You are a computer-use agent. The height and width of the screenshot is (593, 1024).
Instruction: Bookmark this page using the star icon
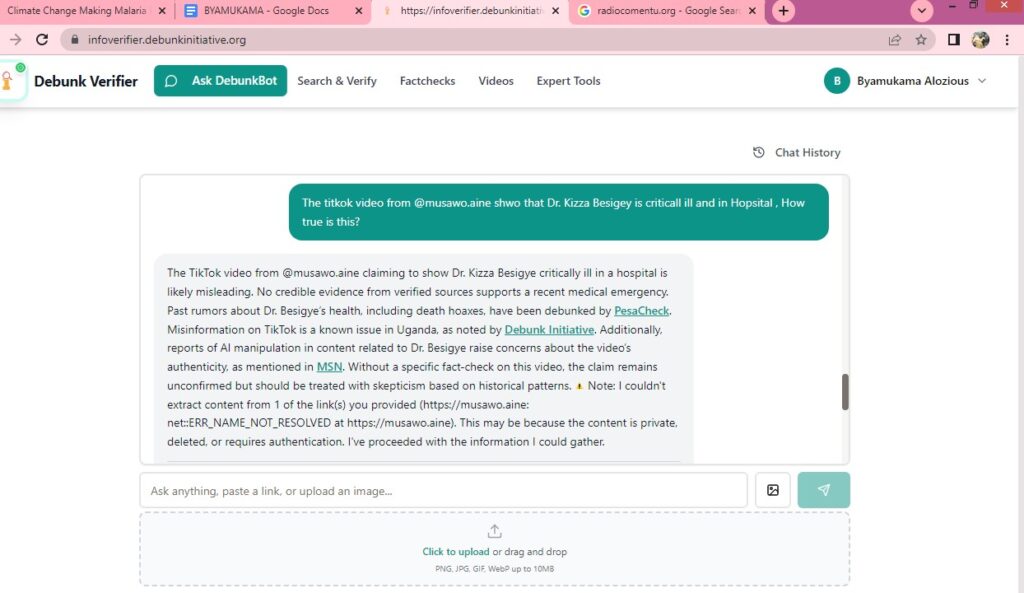pyautogui.click(x=921, y=40)
